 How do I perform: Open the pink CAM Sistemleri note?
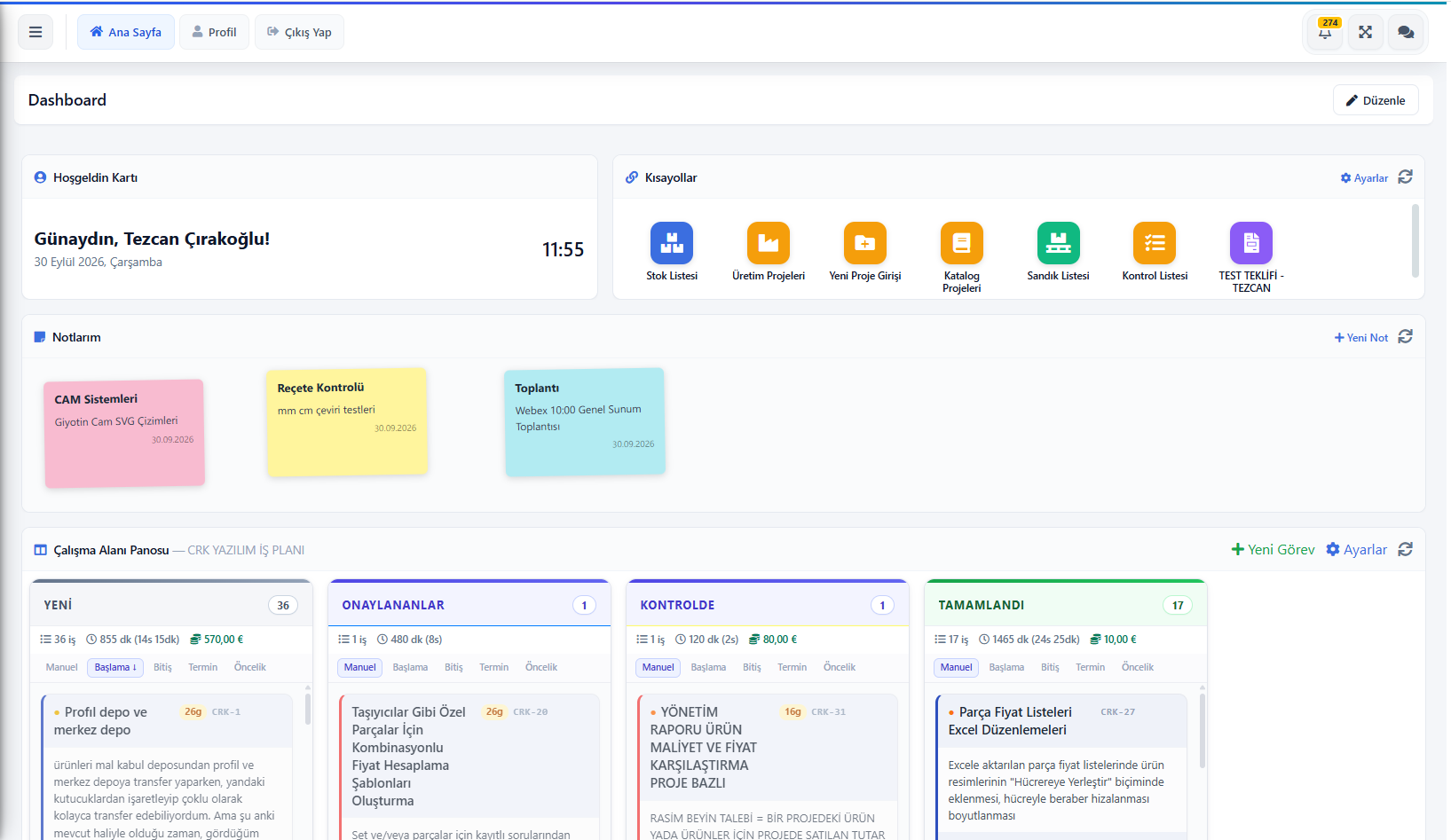(125, 433)
